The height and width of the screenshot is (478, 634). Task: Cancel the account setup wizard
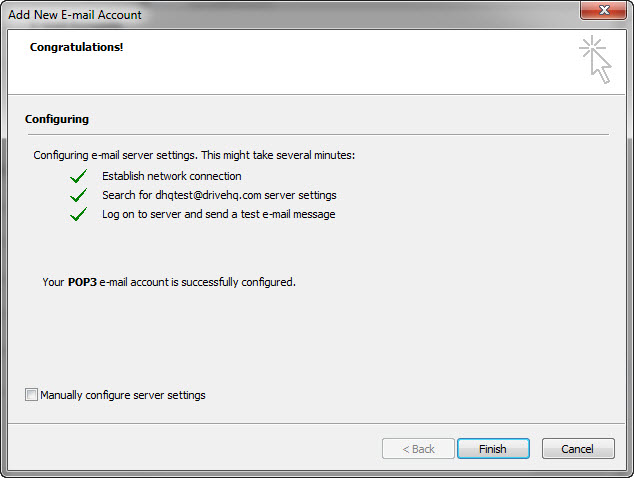pos(577,449)
